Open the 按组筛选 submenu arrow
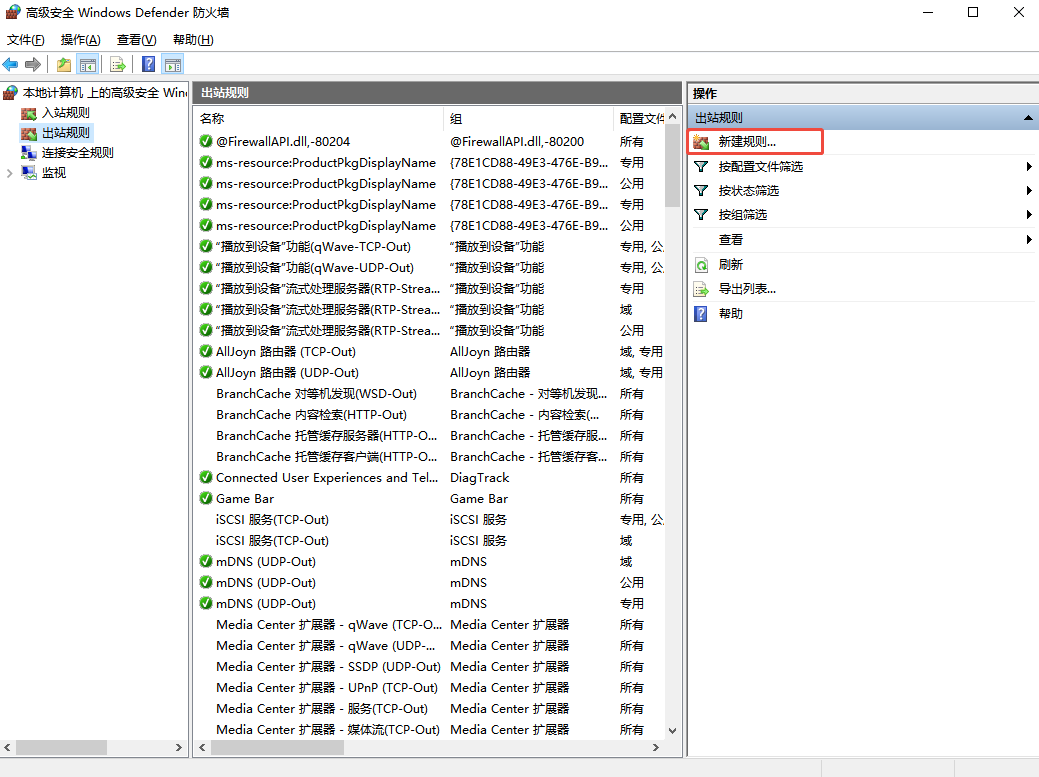The height and width of the screenshot is (777, 1039). 1028,215
